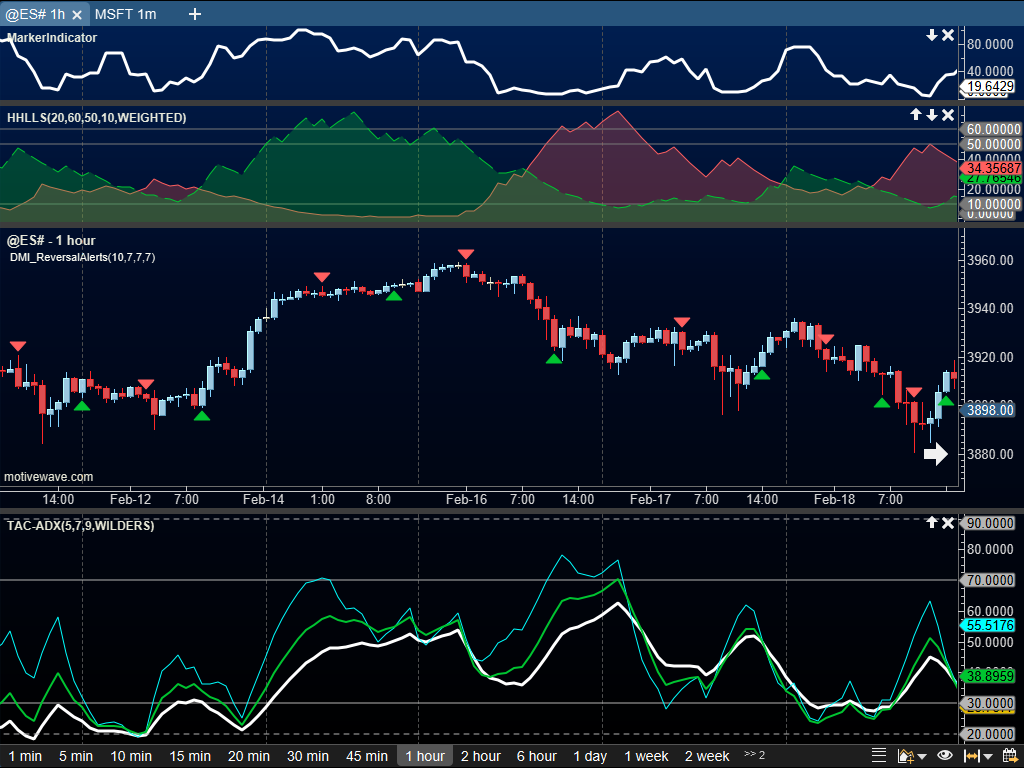Select the 1 day timeframe button
This screenshot has width=1024, height=768.
coord(590,756)
